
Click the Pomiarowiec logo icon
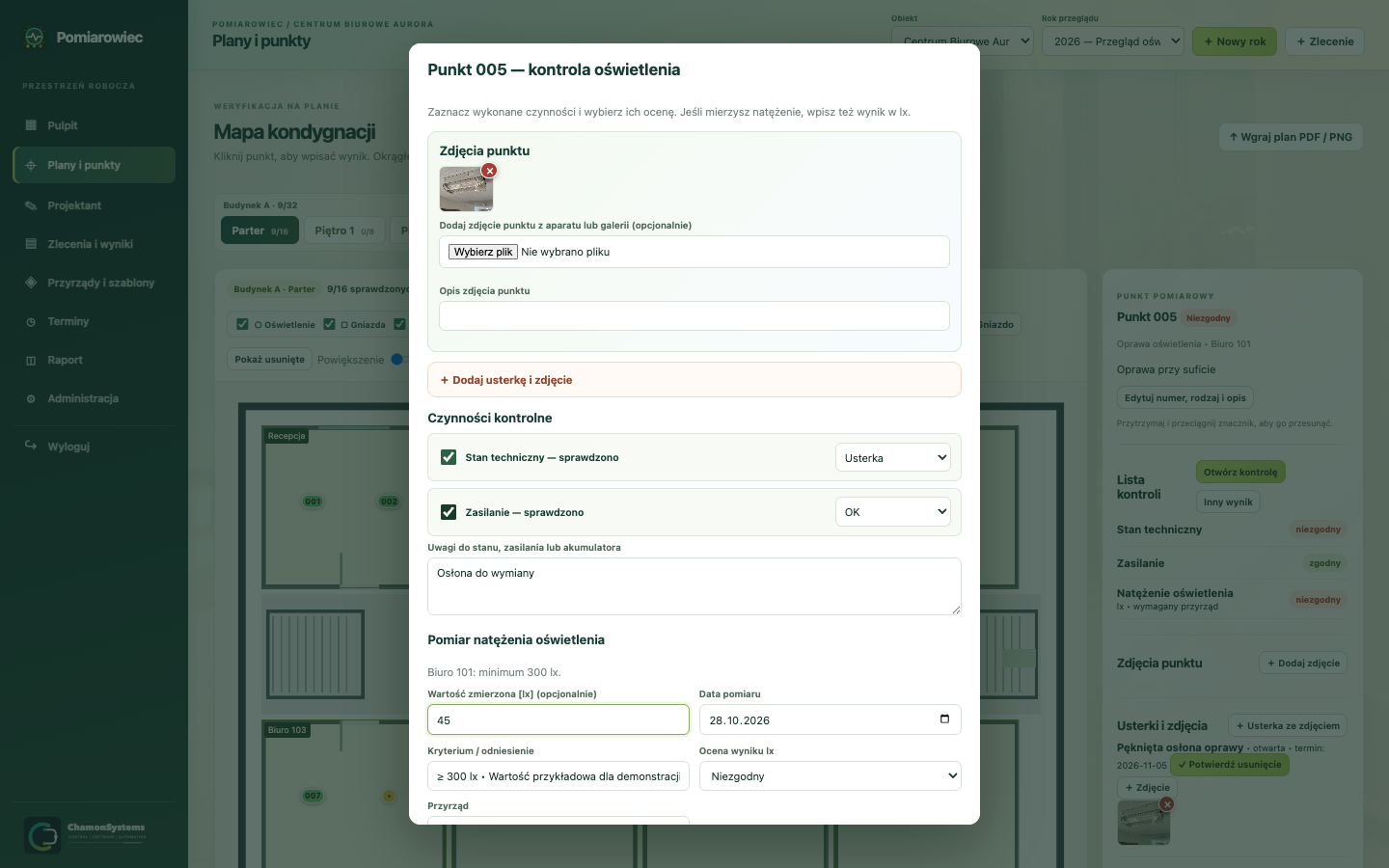pos(35,38)
